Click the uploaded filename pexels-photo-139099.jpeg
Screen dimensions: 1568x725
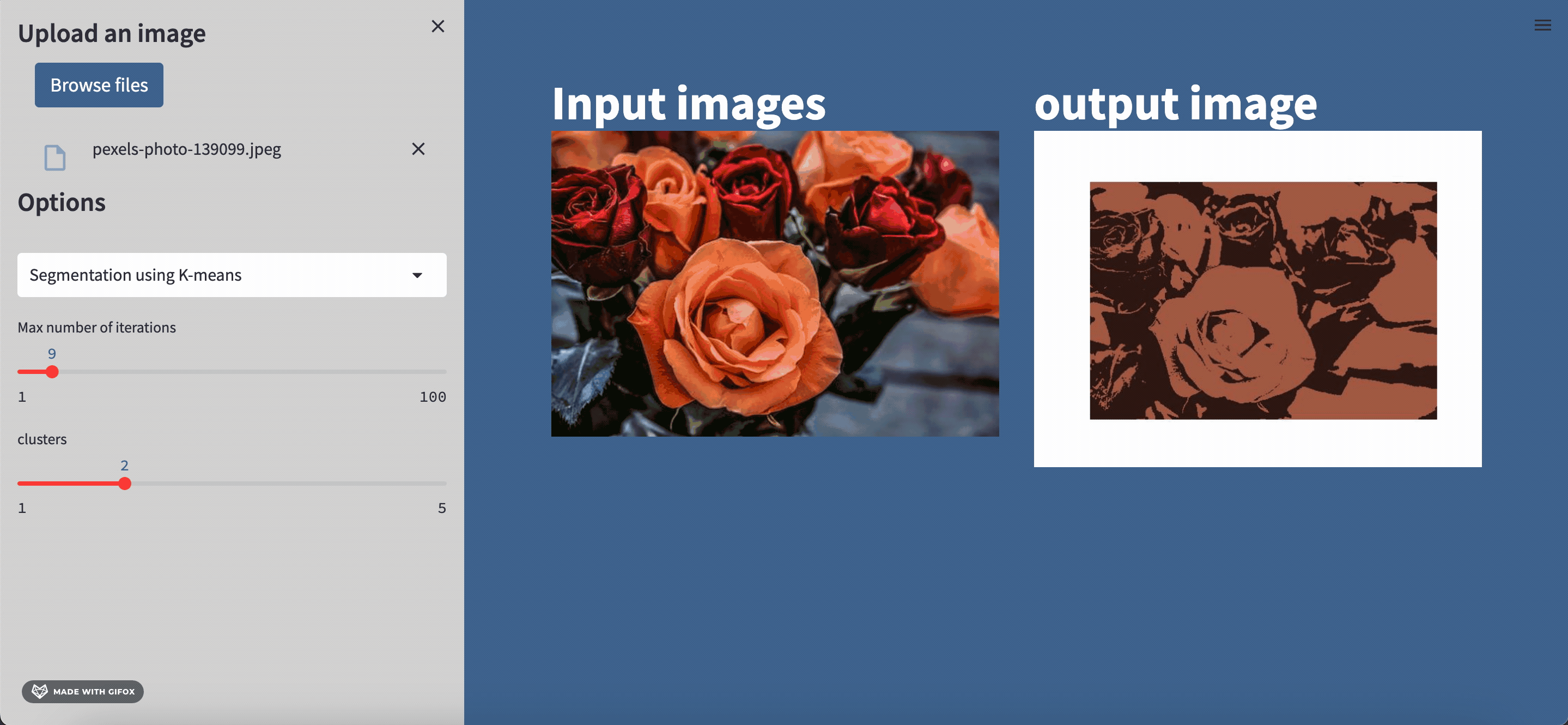coord(186,149)
